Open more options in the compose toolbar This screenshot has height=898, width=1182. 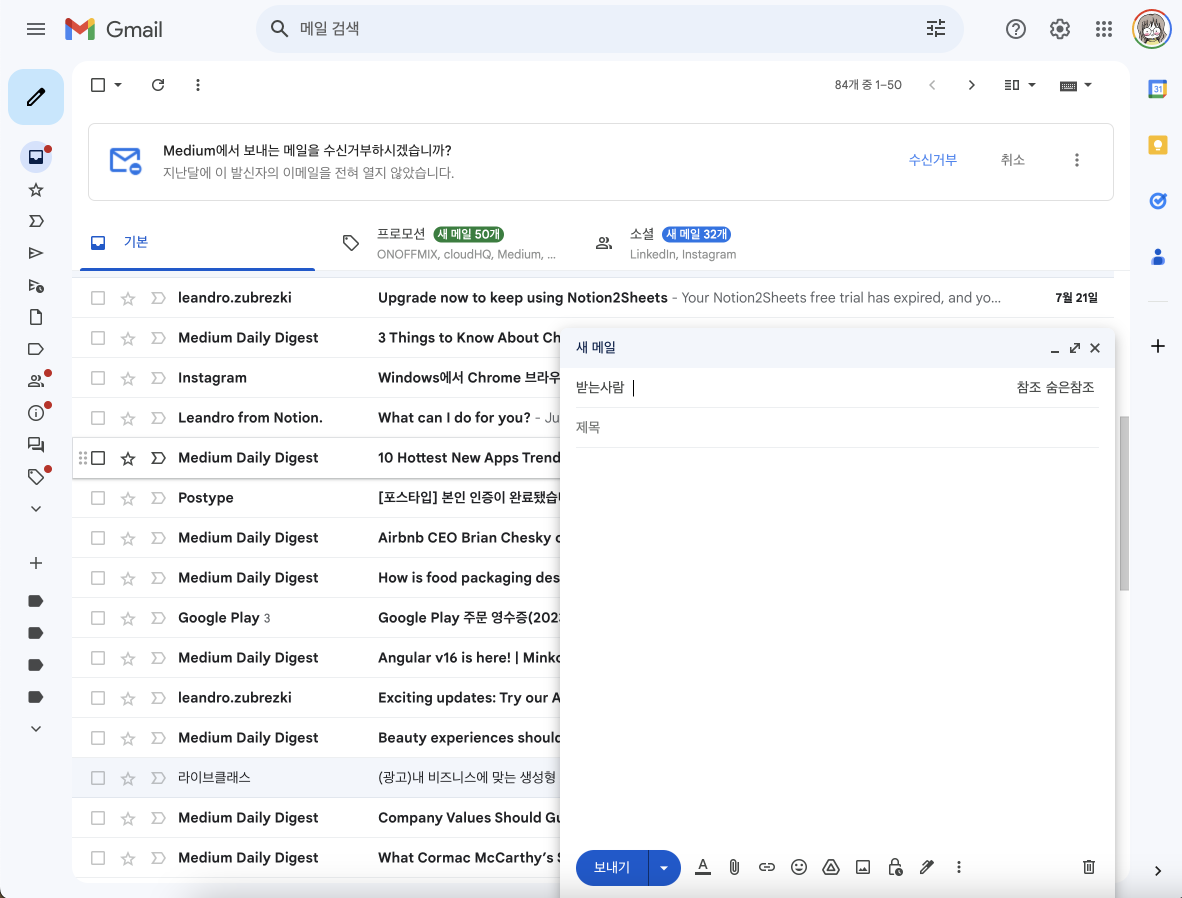[x=959, y=867]
